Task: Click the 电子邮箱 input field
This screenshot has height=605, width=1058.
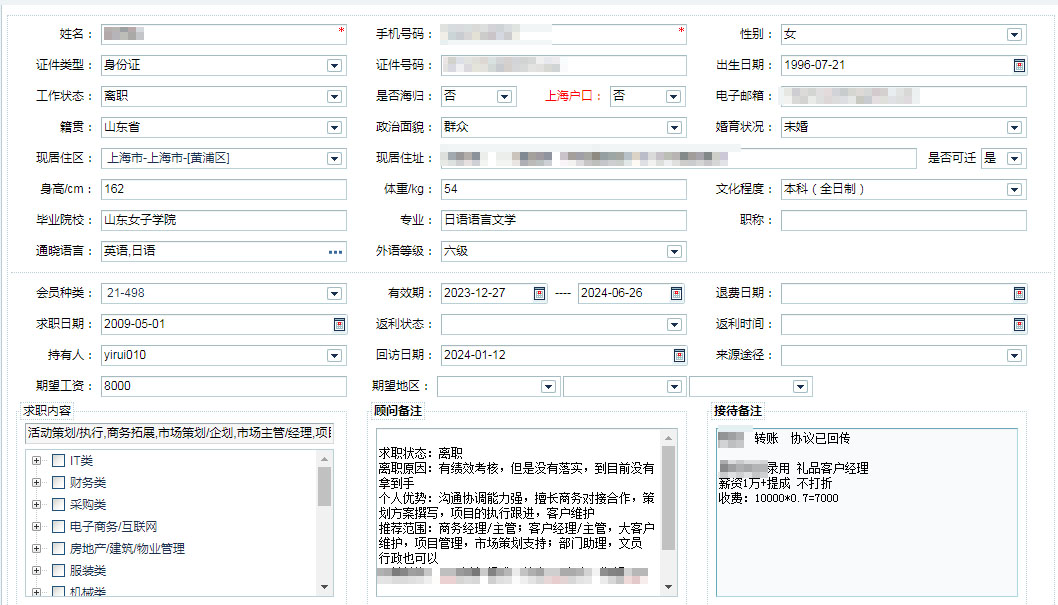Action: (x=904, y=96)
